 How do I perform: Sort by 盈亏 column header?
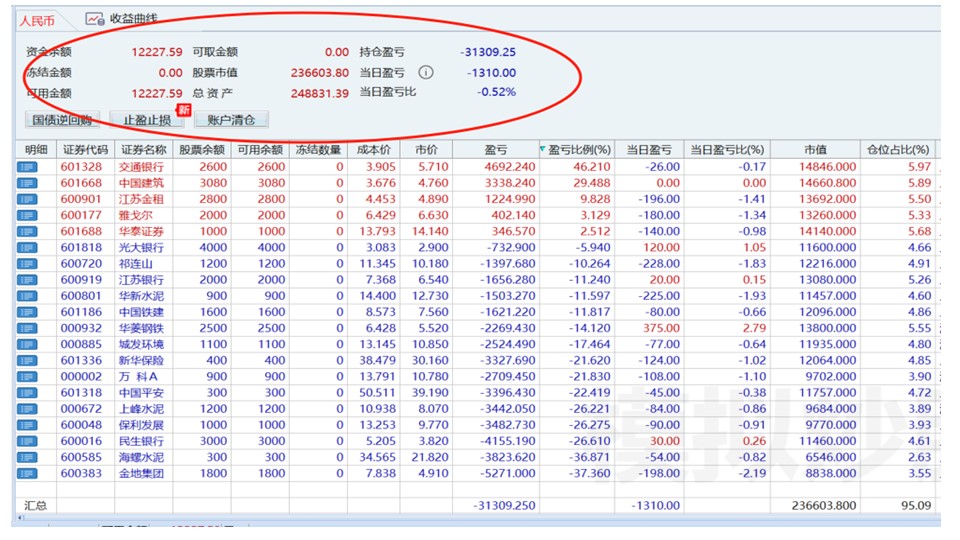pyautogui.click(x=496, y=149)
